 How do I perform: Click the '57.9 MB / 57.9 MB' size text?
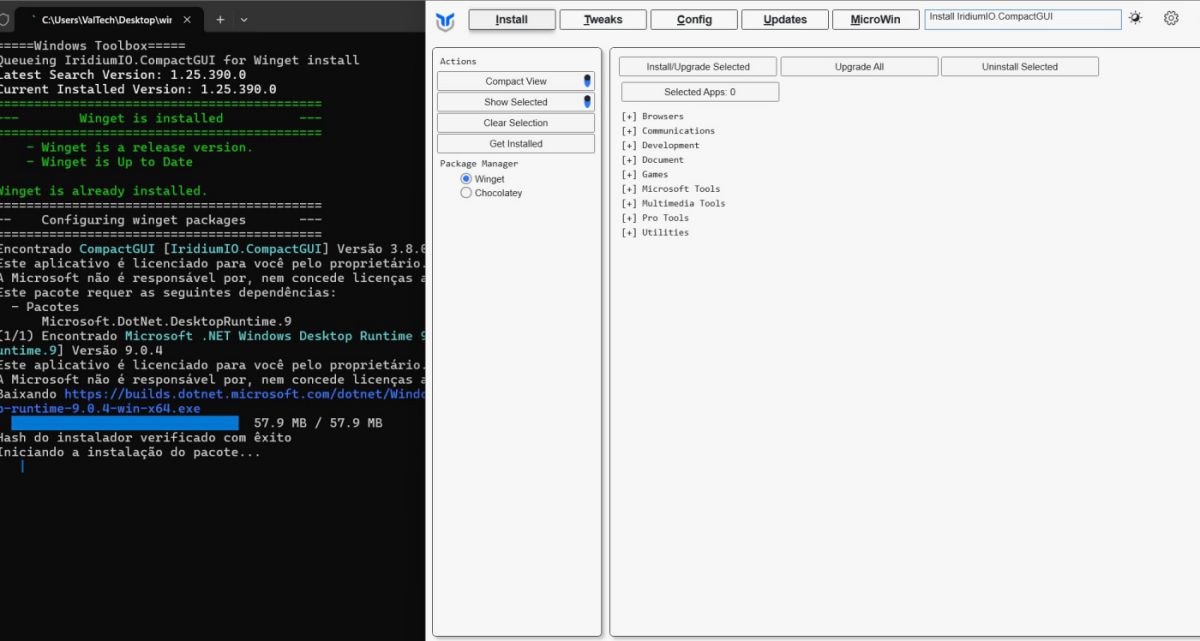[x=318, y=423]
